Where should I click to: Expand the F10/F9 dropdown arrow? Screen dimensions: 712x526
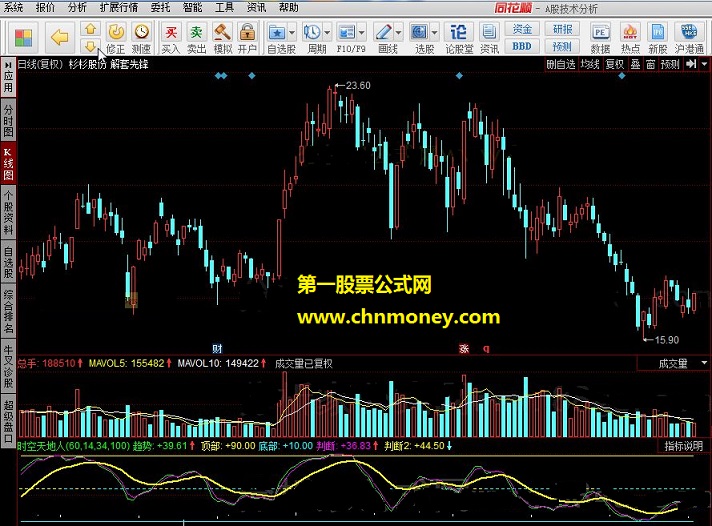pos(362,32)
